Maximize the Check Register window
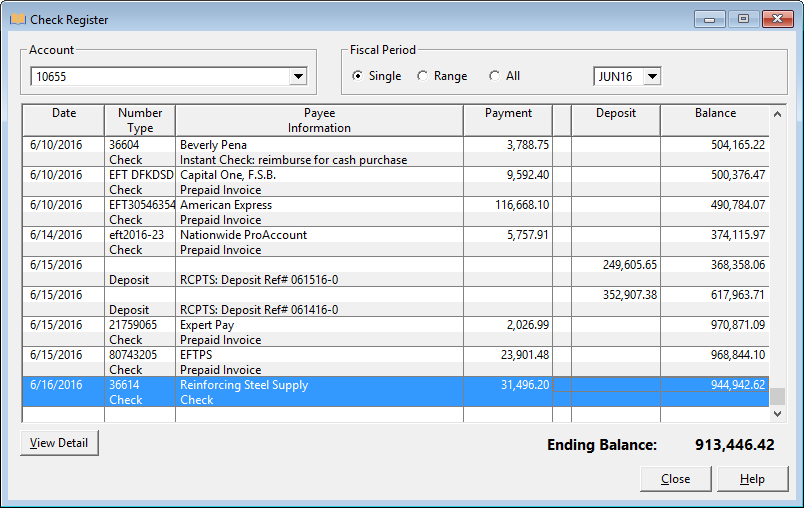The image size is (804, 508). pyautogui.click(x=743, y=18)
